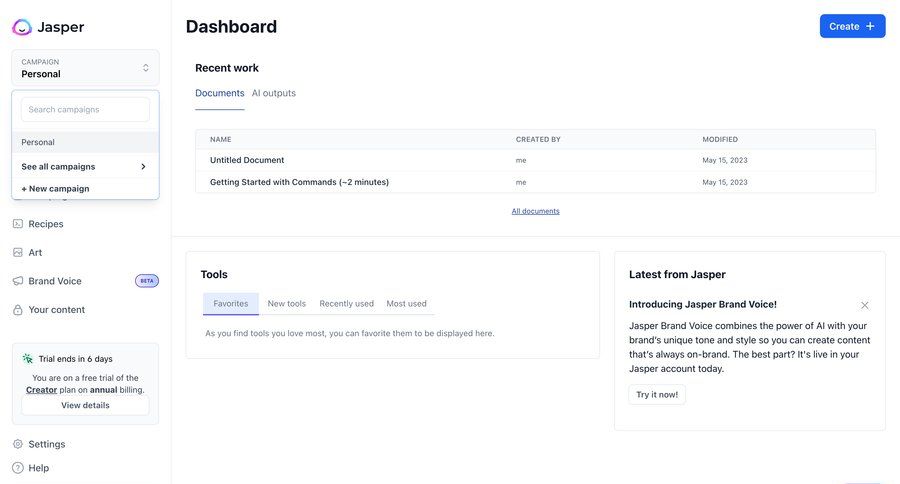This screenshot has height=484, width=900.
Task: Select the Most used tab
Action: (x=406, y=304)
